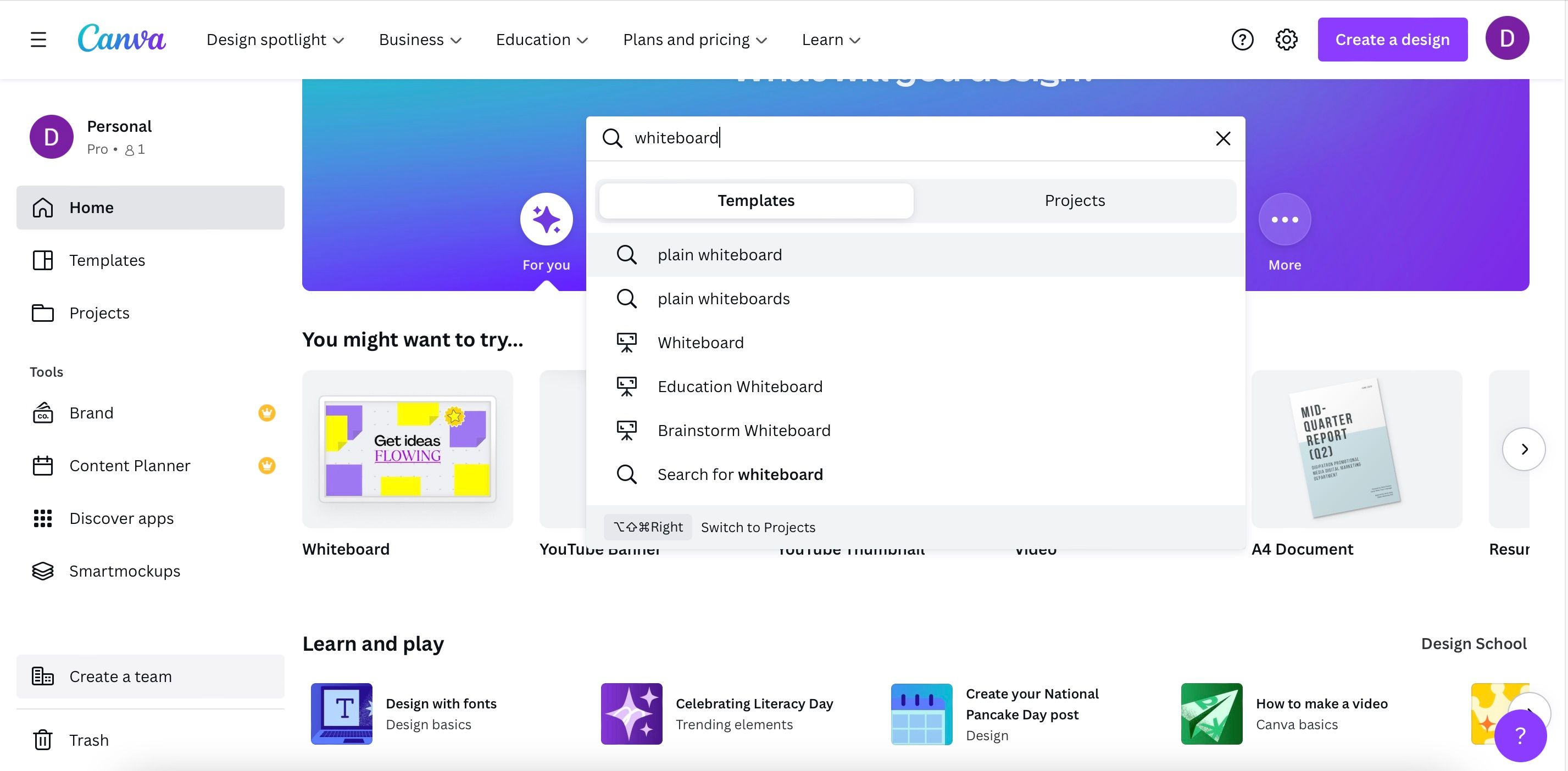Expand the Learn menu
The image size is (1568, 771).
pyautogui.click(x=830, y=39)
